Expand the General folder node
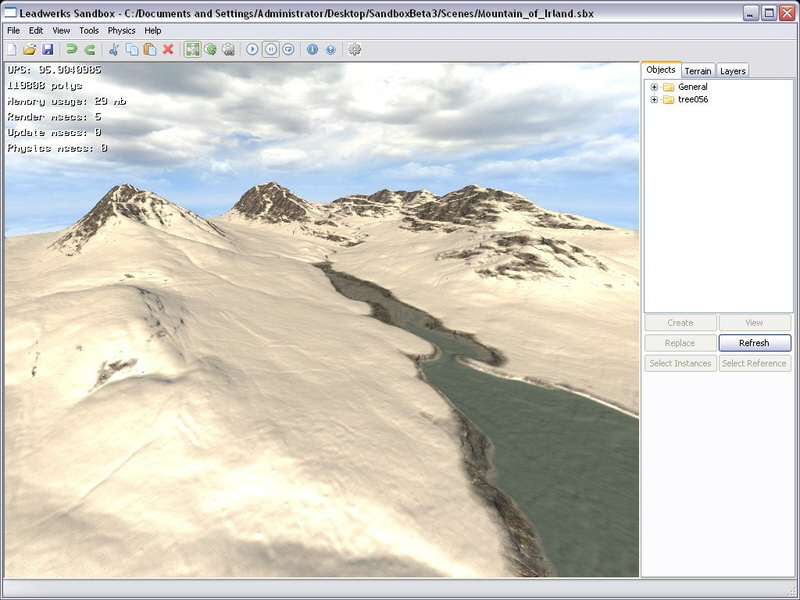This screenshot has height=600, width=800. 654,87
